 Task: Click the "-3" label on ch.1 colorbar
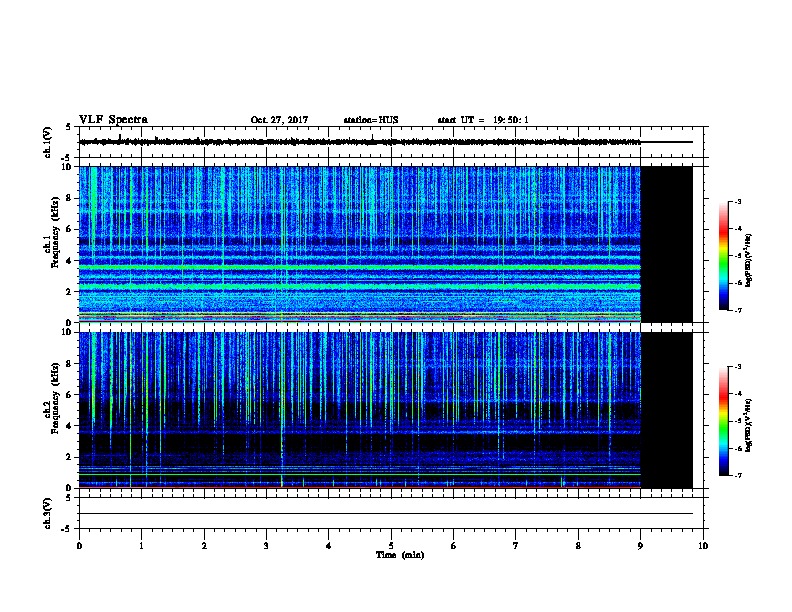pos(737,201)
